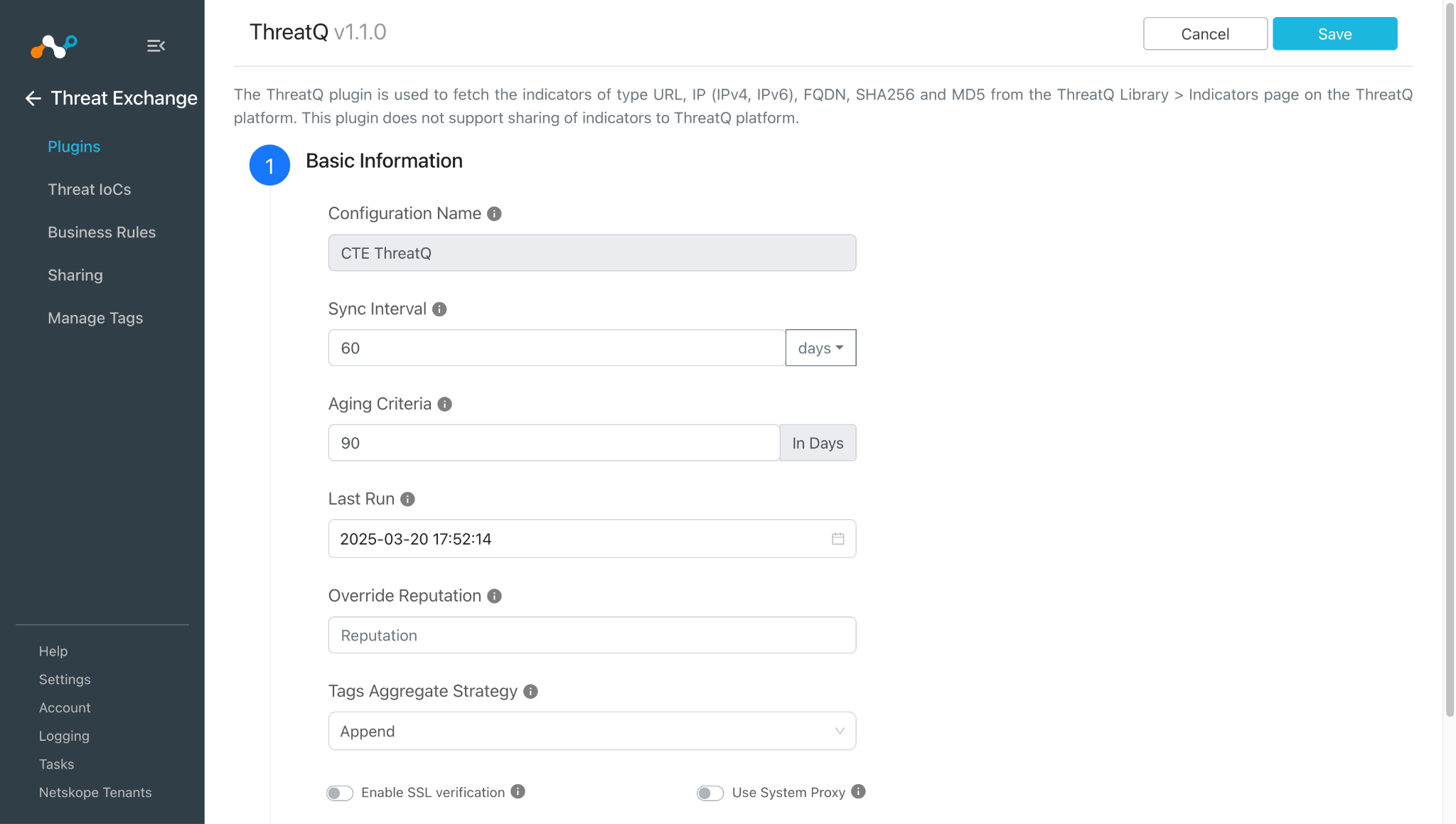This screenshot has height=824, width=1456.
Task: Show info tooltip for Sync Interval
Action: 439,309
